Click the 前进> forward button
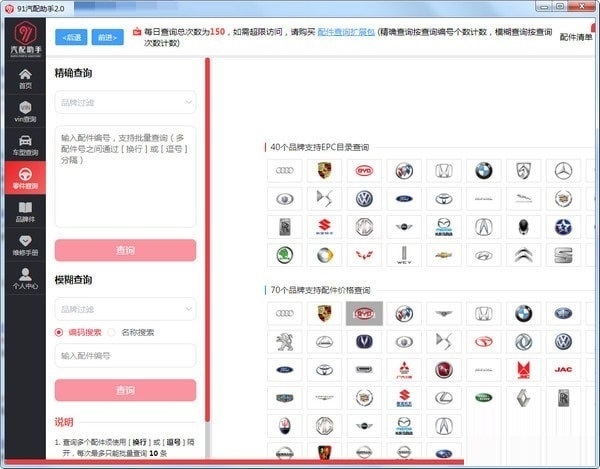600x469 pixels. click(108, 37)
